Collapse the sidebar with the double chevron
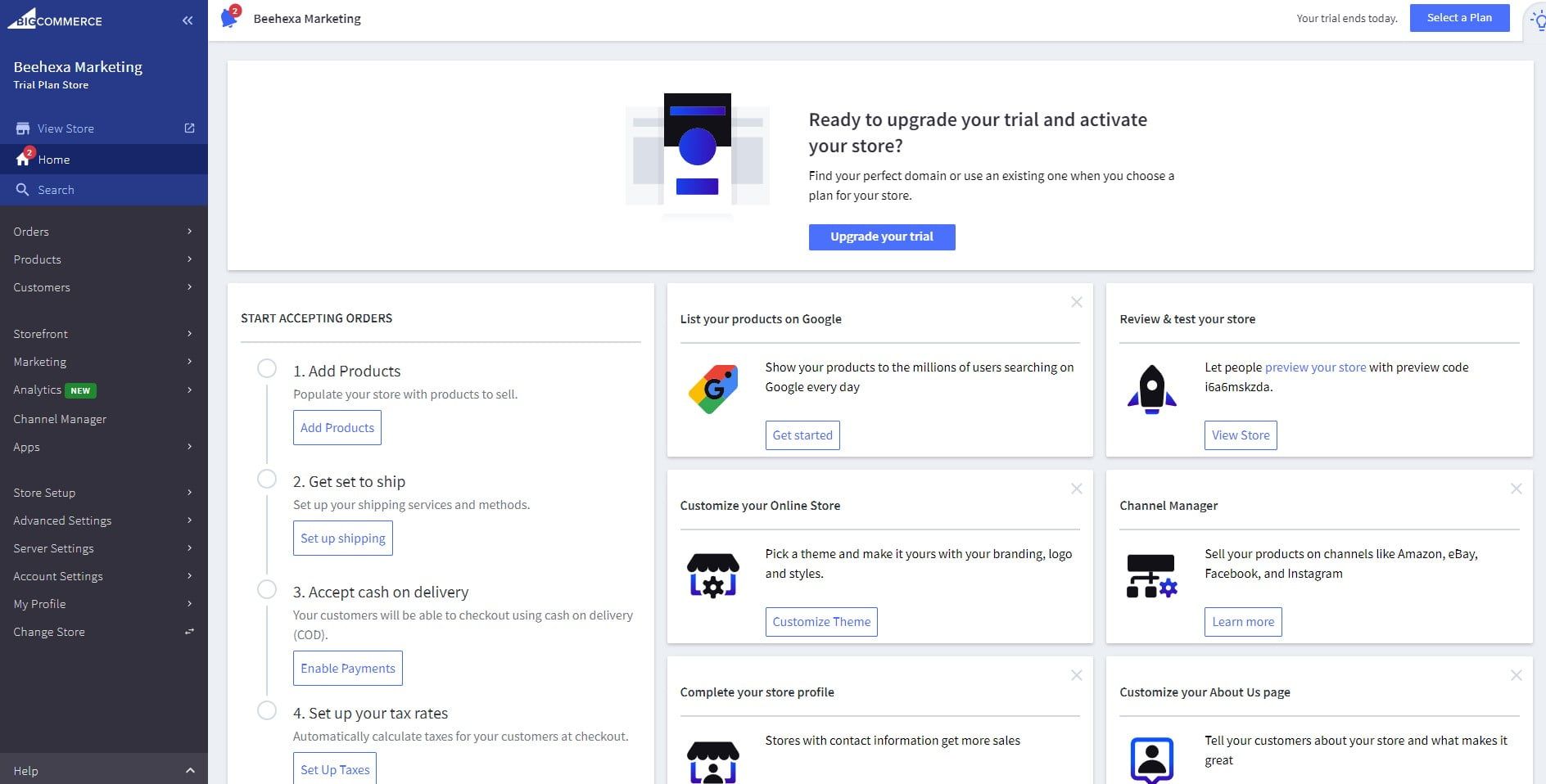Image resolution: width=1546 pixels, height=784 pixels. coord(188,20)
